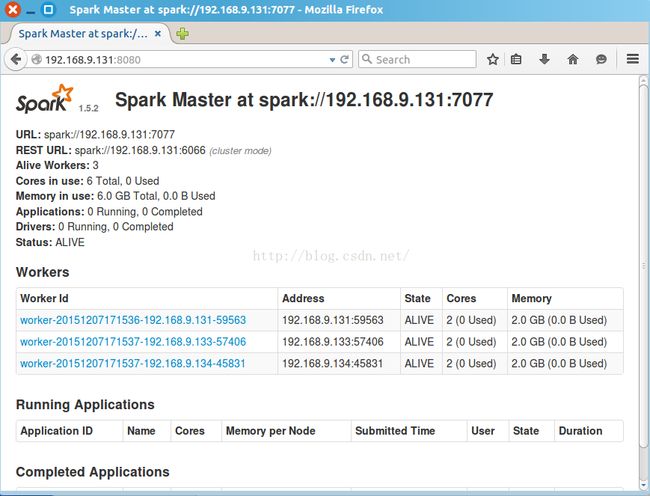This screenshot has width=650, height=496.
Task: Click the magnifier icon in Search box
Action: (366, 59)
